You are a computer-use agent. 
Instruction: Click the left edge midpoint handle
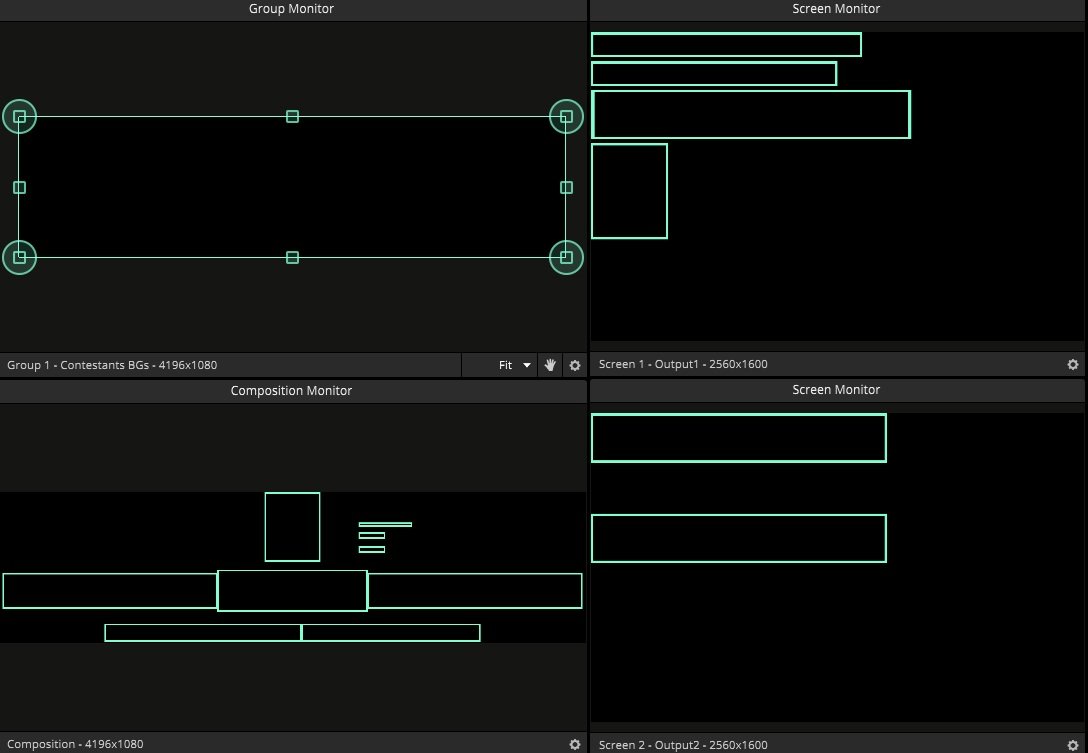pyautogui.click(x=19, y=187)
